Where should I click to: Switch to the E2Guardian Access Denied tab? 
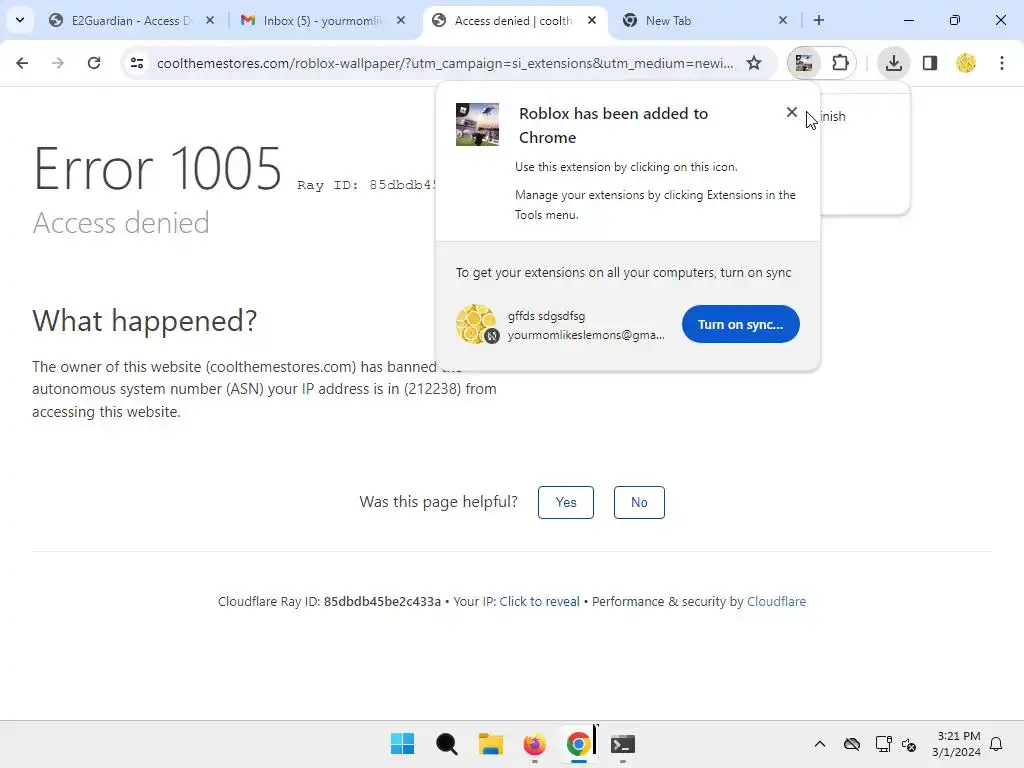point(132,20)
